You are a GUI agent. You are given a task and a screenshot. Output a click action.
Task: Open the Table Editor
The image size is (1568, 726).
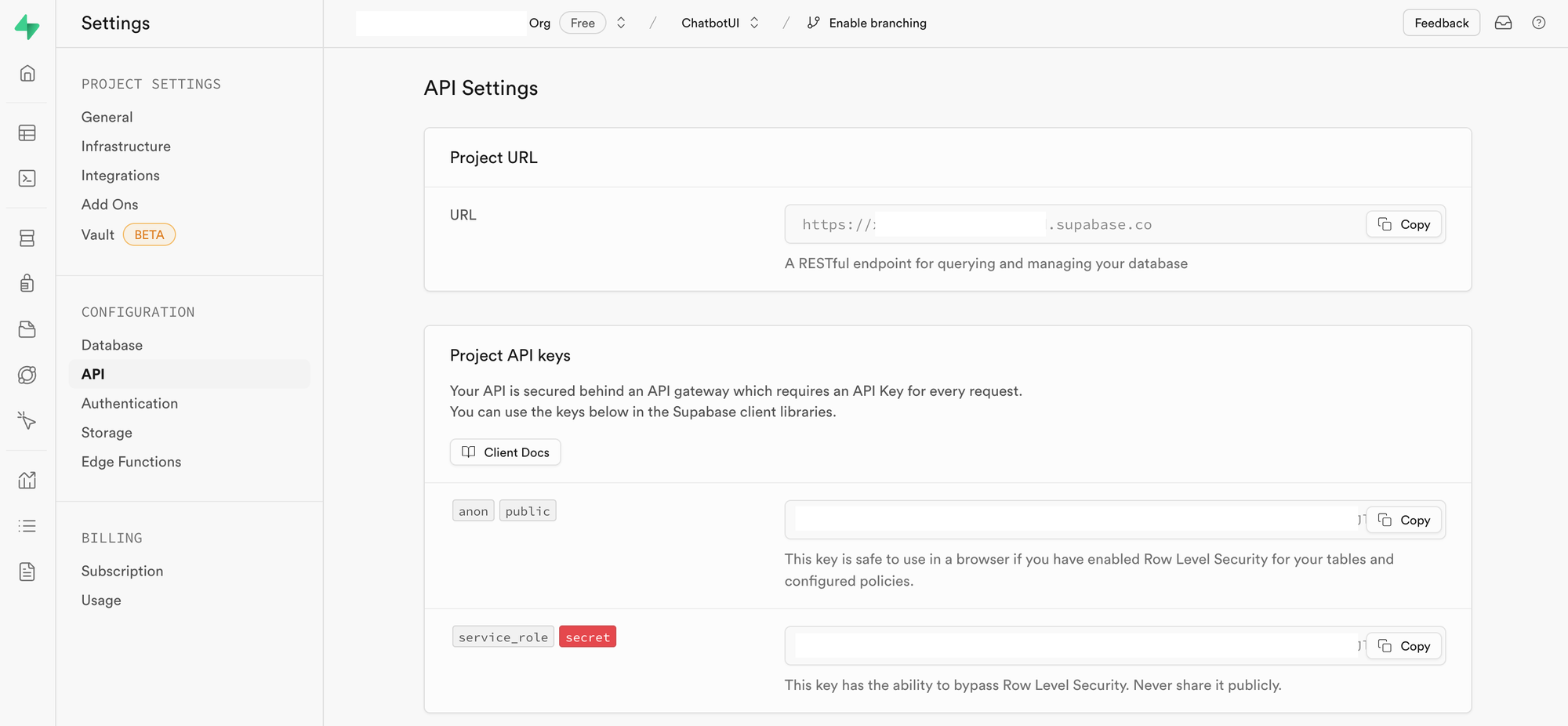click(x=28, y=133)
